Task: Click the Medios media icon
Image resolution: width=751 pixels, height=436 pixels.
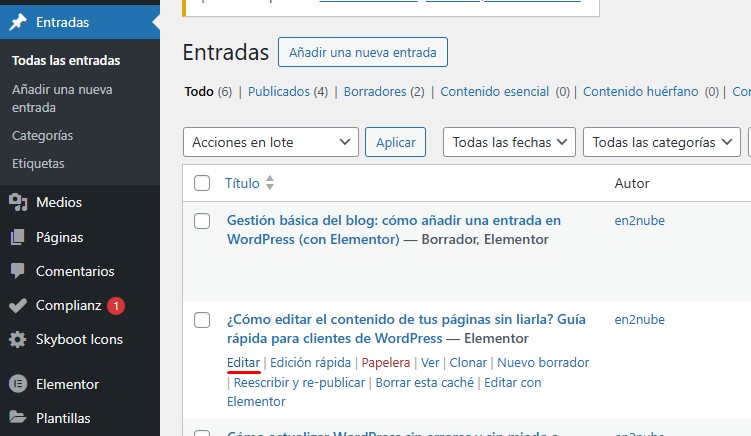Action: click(18, 202)
